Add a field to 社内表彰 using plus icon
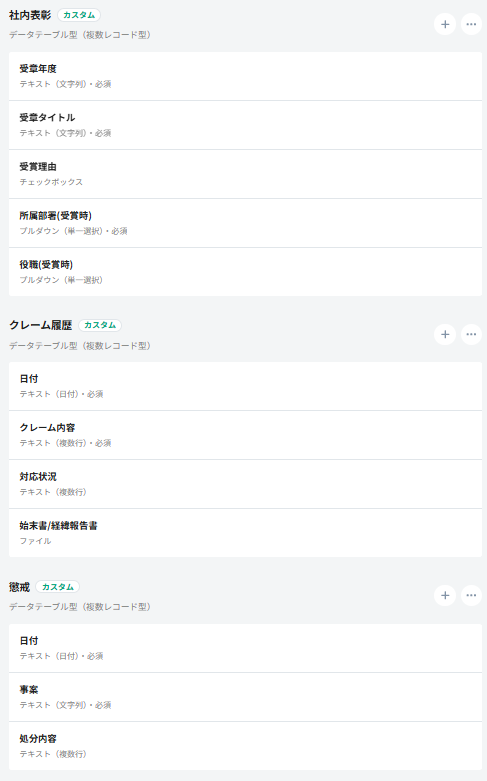Screen dimensions: 487x781 click(x=445, y=24)
